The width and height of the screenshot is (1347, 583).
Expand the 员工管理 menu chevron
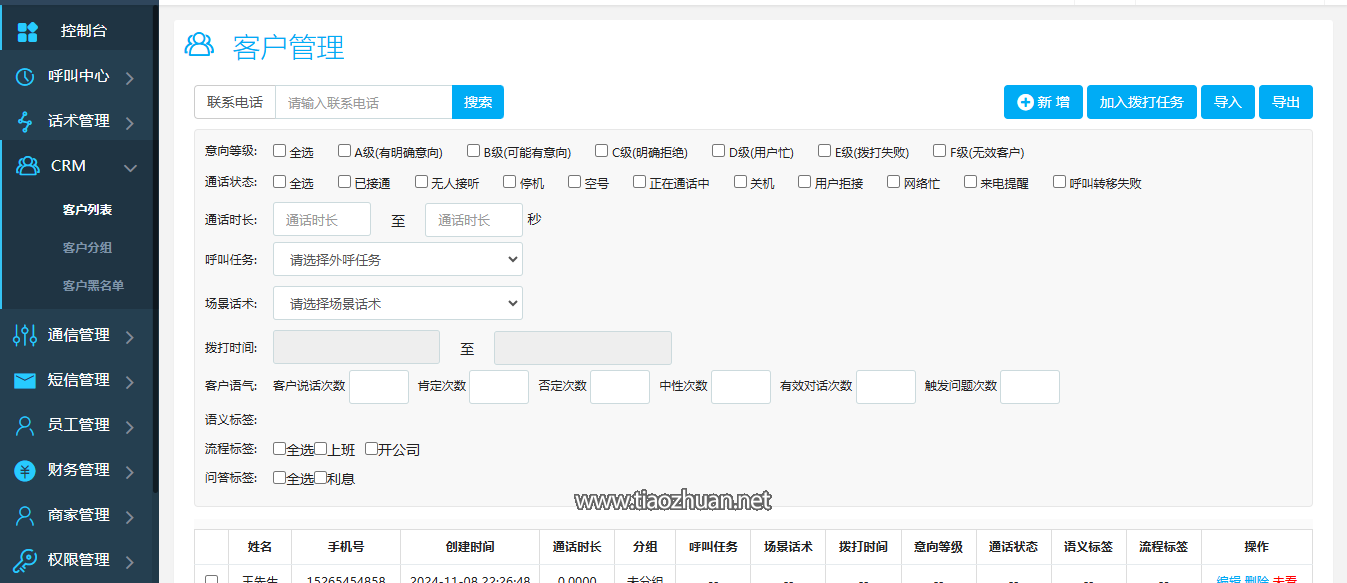point(130,426)
